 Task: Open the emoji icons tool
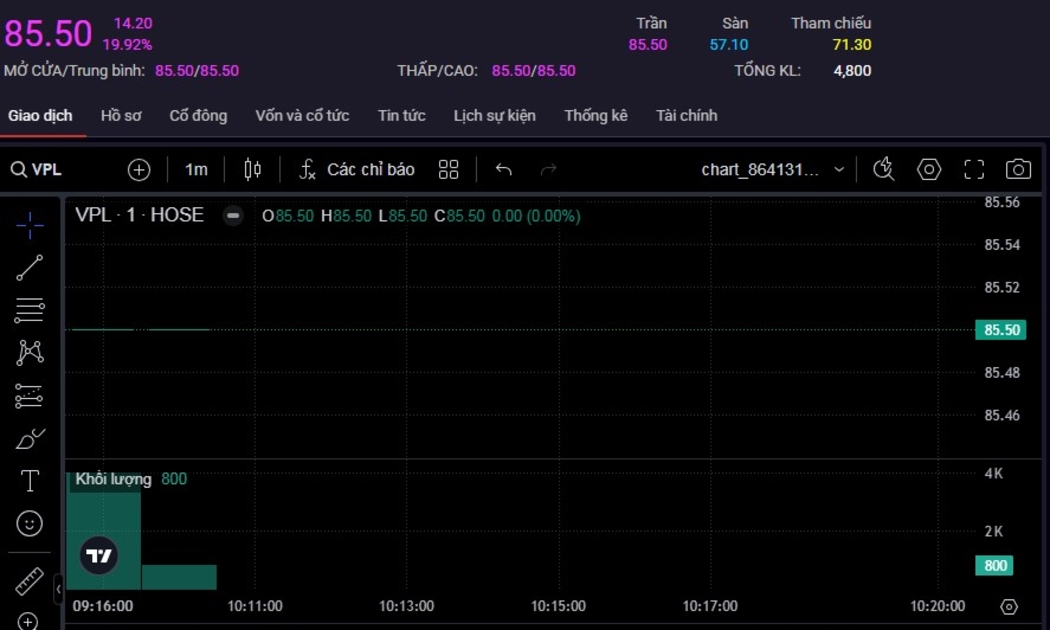click(29, 523)
